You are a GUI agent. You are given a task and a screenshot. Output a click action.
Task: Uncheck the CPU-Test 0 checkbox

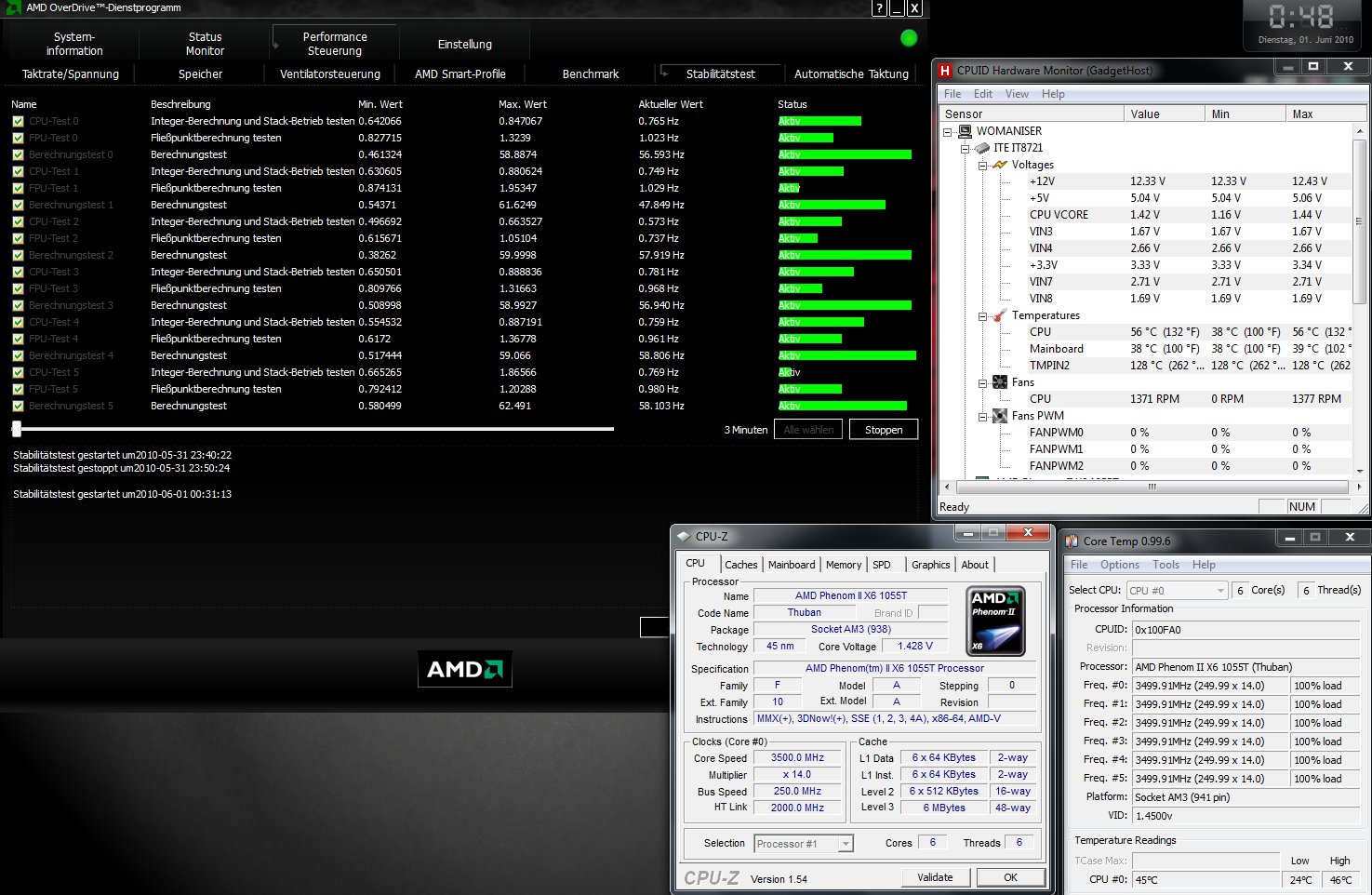point(18,121)
